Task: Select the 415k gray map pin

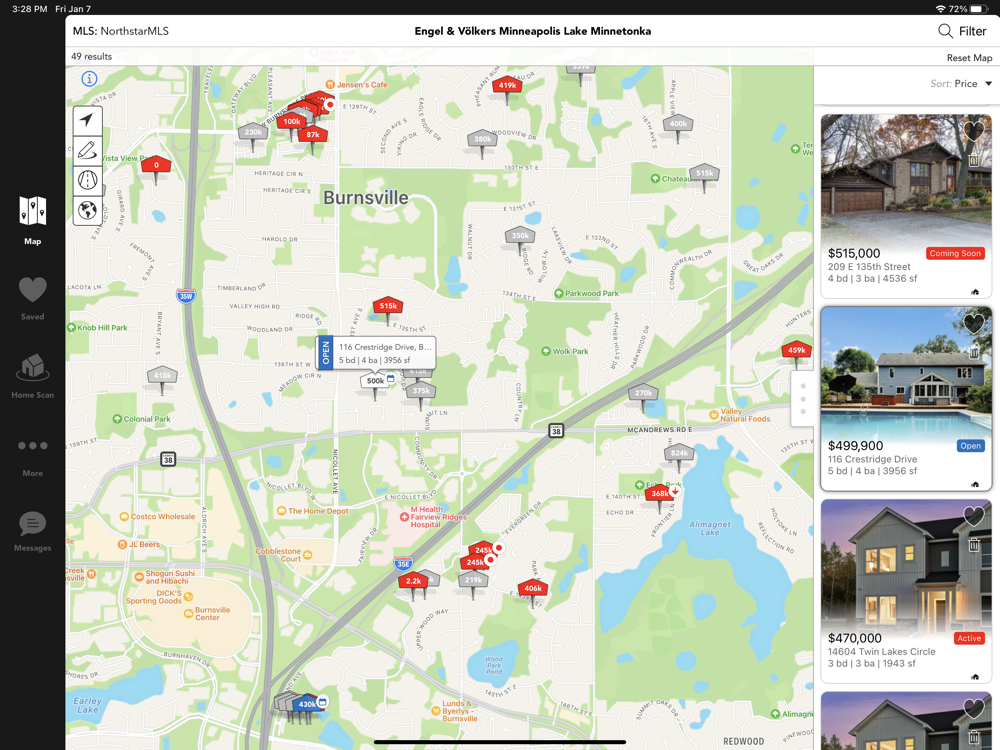Action: (163, 376)
